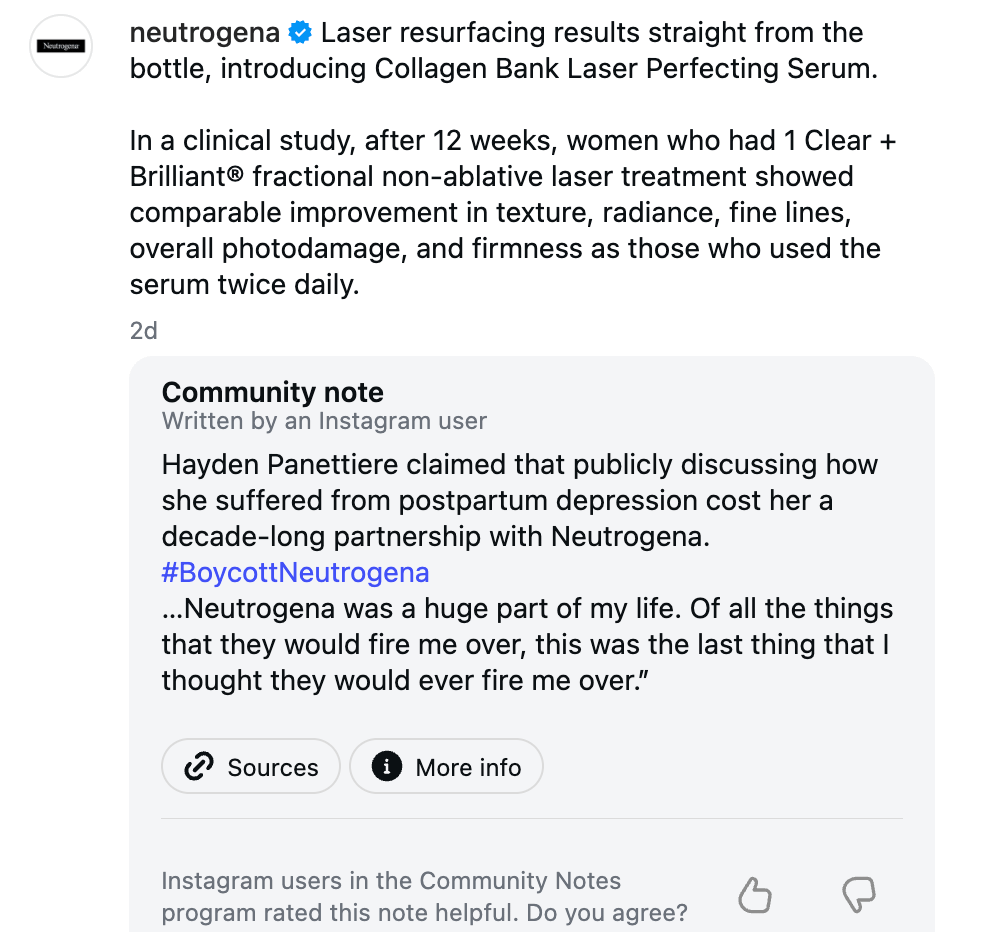Open the Neutrogena profile picture
990x932 pixels.
[61, 46]
